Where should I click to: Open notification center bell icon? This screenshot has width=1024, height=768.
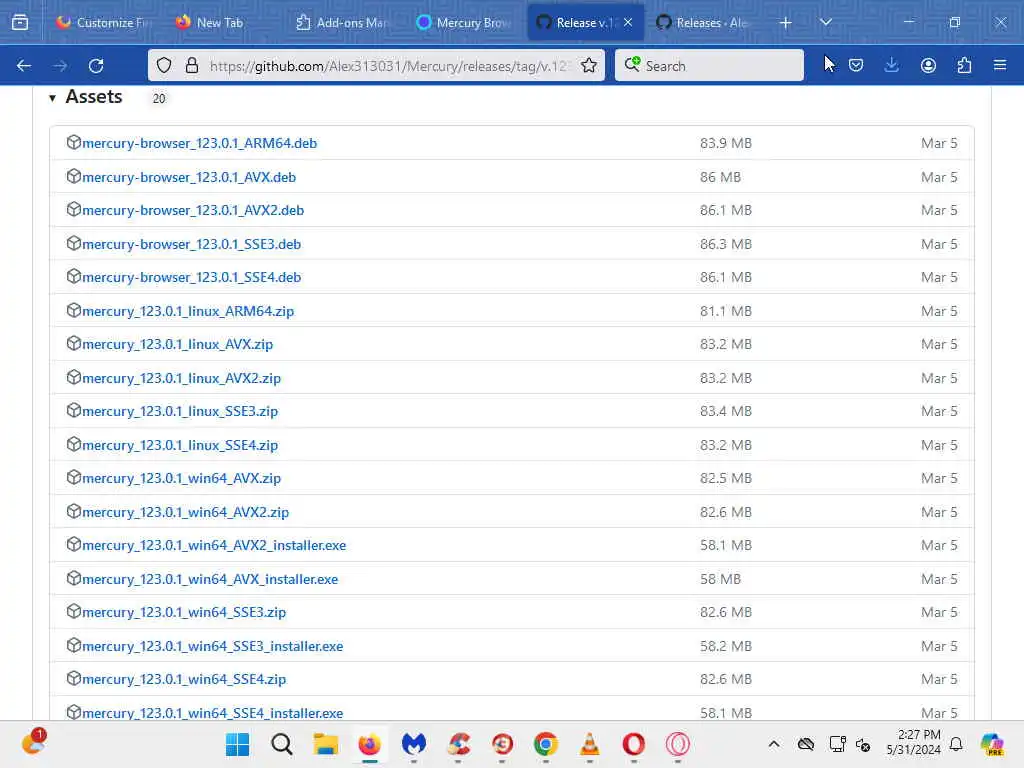click(956, 744)
